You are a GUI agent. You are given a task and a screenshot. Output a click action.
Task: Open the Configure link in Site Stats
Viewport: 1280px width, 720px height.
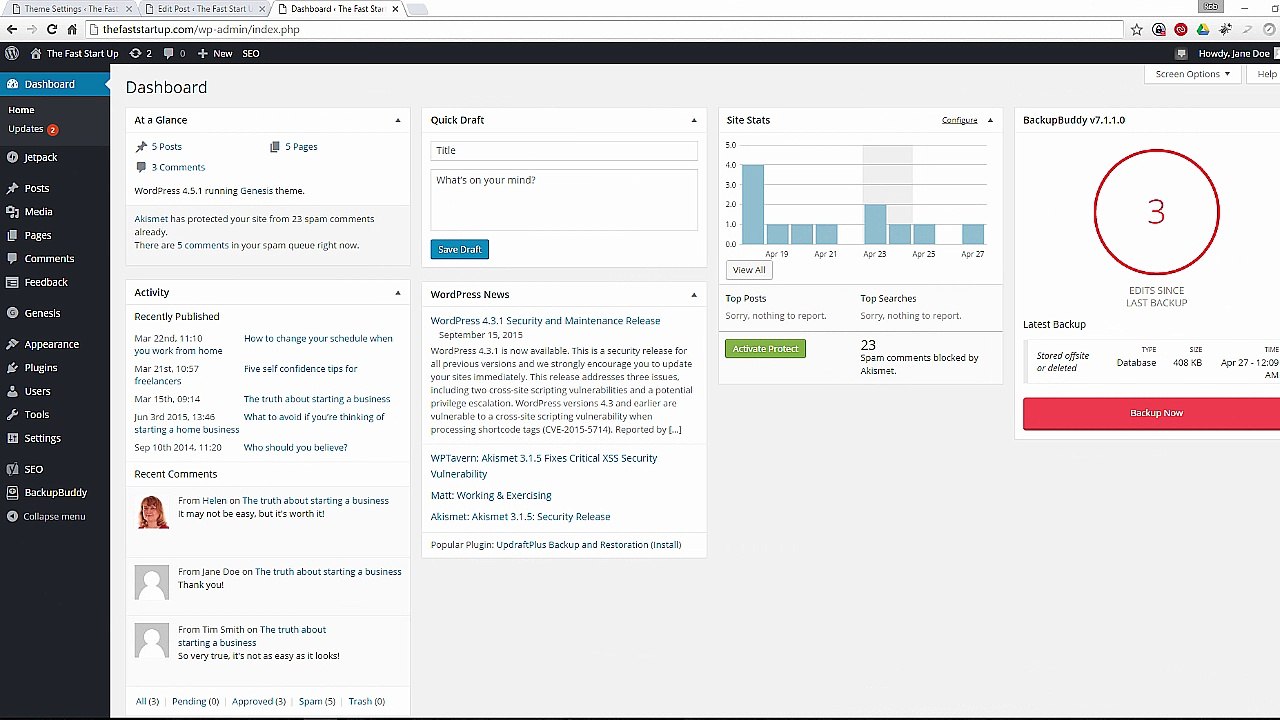click(x=959, y=120)
